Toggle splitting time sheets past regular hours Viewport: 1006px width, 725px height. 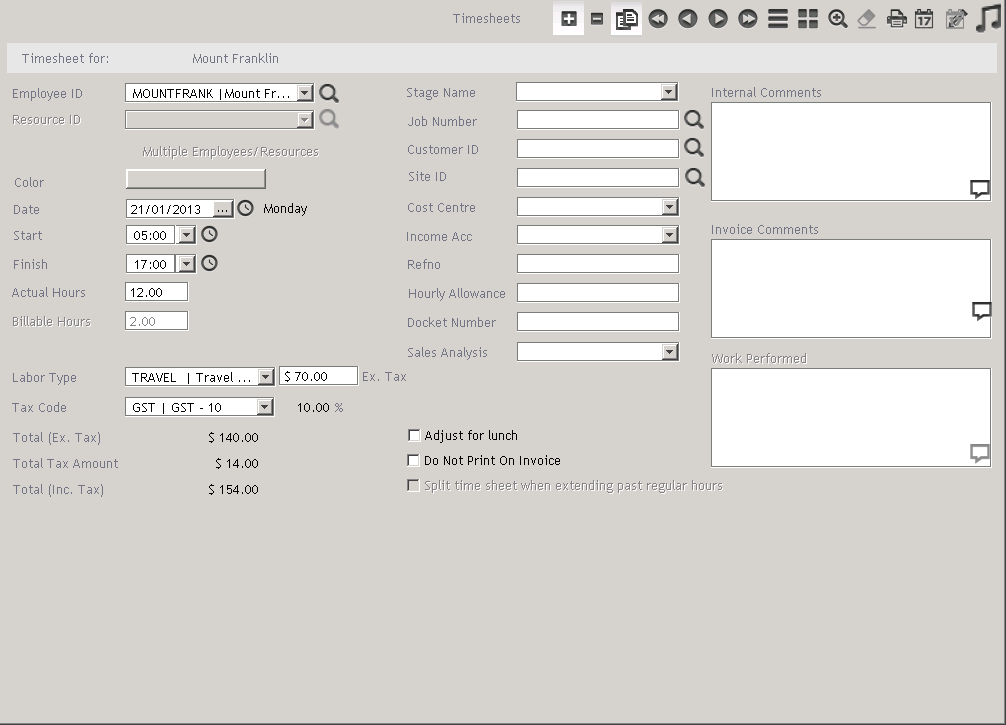click(413, 485)
